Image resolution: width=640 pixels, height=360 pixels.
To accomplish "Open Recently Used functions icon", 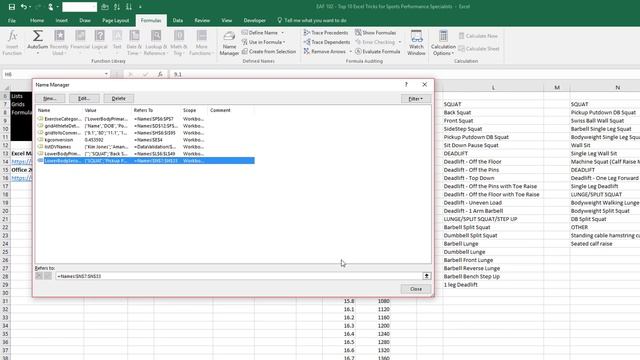I will click(x=60, y=36).
